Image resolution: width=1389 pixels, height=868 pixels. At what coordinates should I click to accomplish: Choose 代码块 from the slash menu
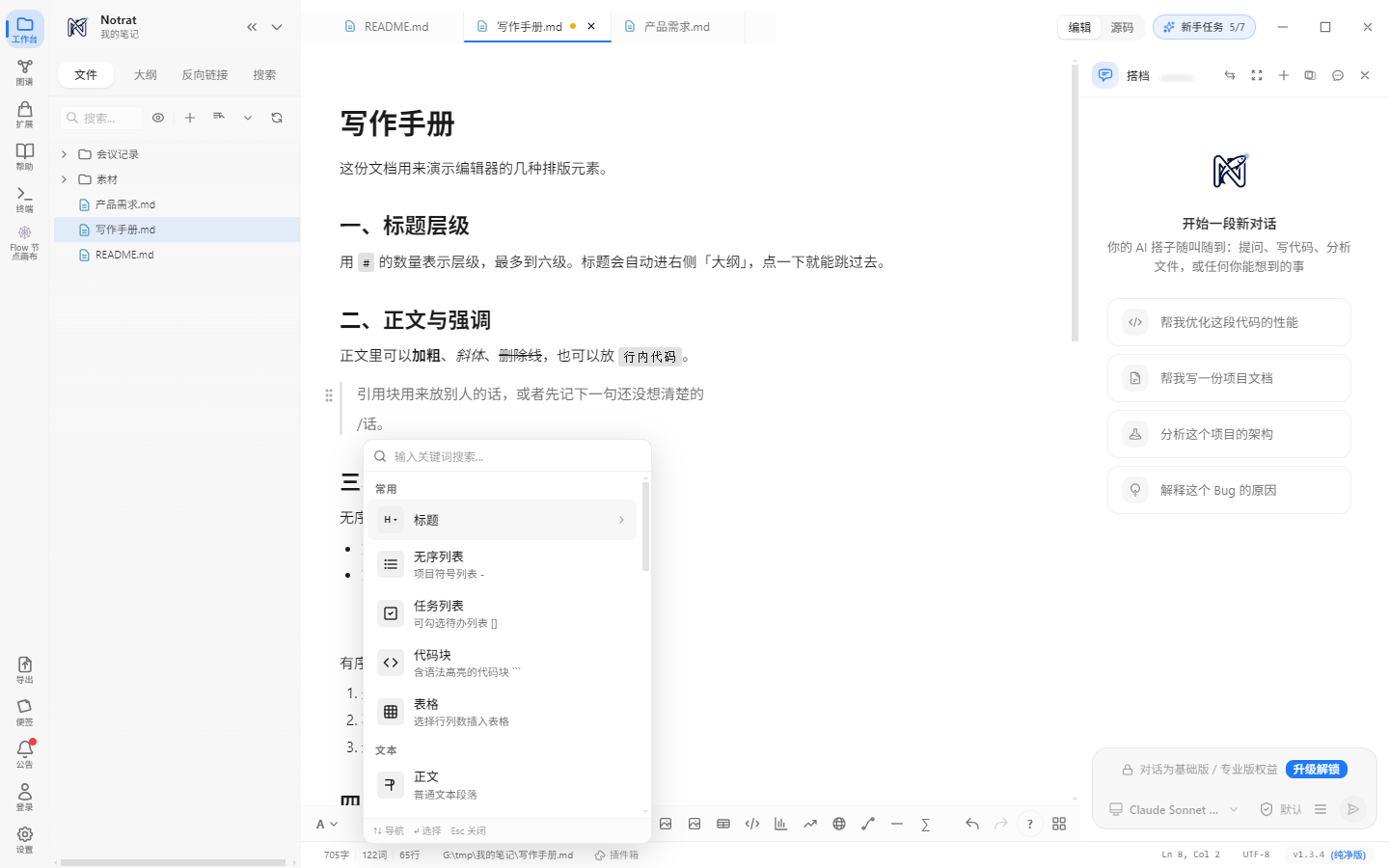coord(502,663)
